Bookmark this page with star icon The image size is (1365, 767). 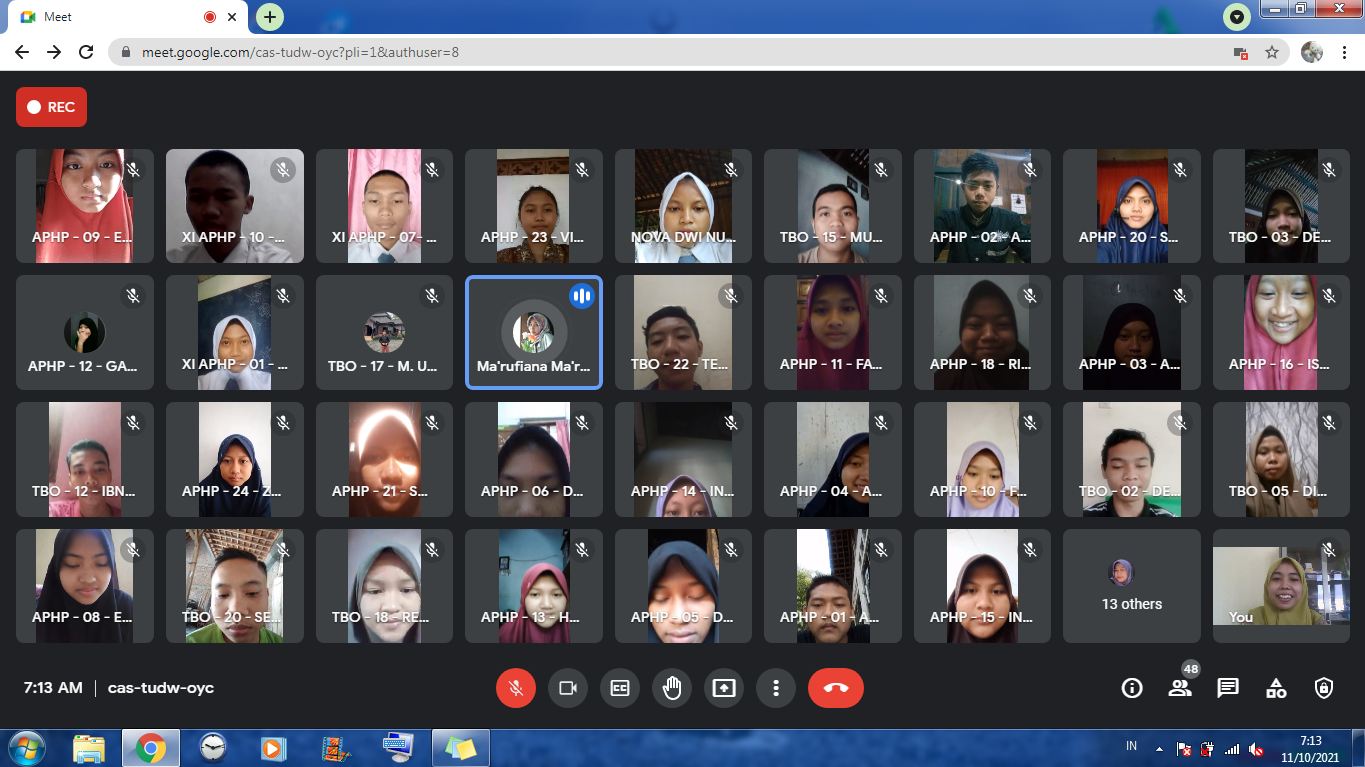tap(1272, 52)
